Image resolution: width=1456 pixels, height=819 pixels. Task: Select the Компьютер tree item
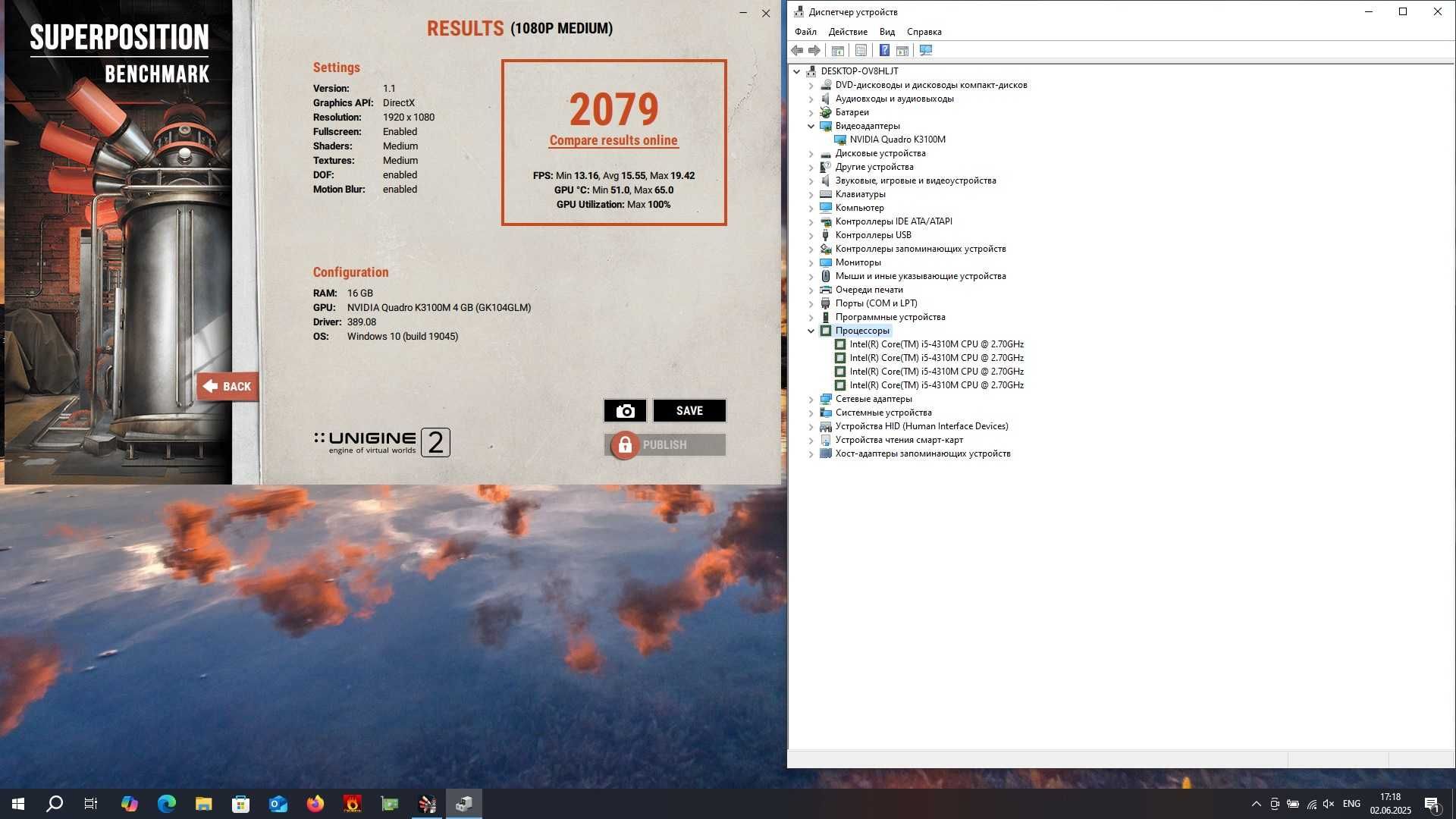tap(859, 208)
